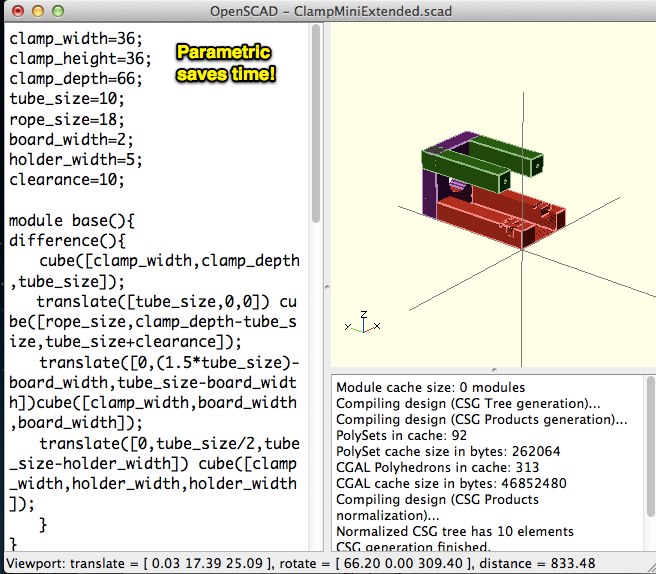The image size is (656, 574).
Task: Click the console output vertical scrollbar thumb
Action: (651, 446)
